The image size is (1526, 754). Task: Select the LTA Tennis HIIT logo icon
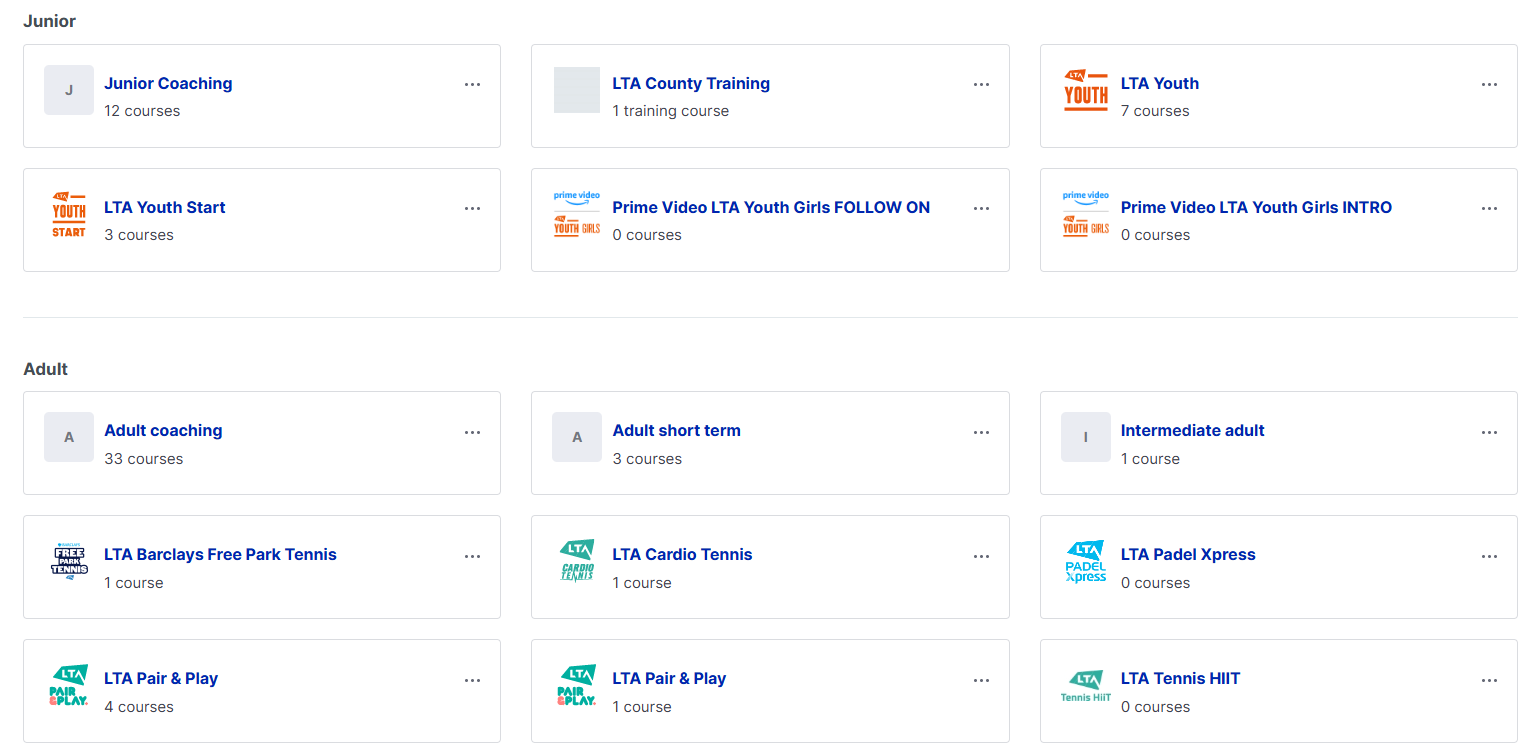pos(1085,685)
